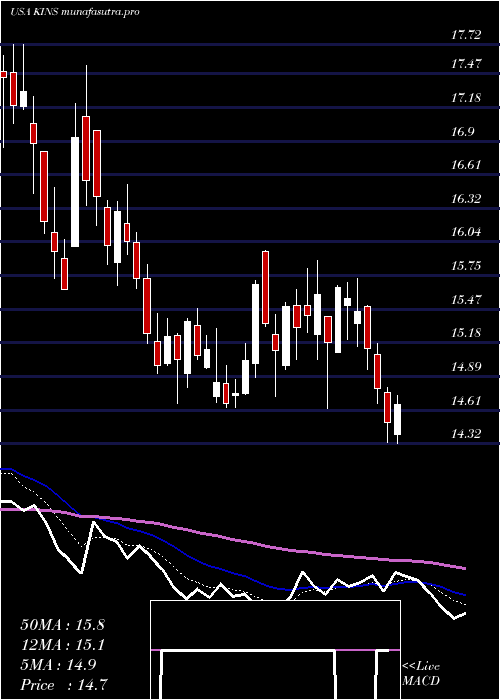
Task: Click the 14.32 price axis label
Action: pyautogui.click(x=466, y=433)
